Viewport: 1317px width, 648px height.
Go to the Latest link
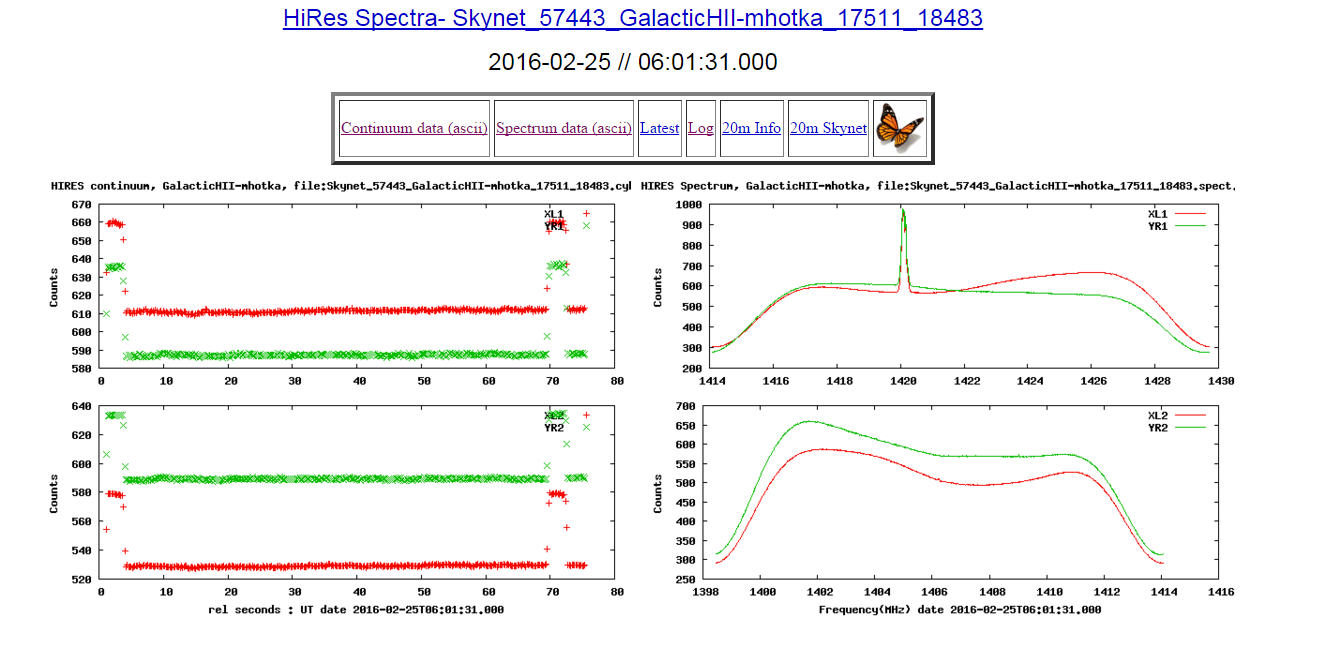click(659, 128)
